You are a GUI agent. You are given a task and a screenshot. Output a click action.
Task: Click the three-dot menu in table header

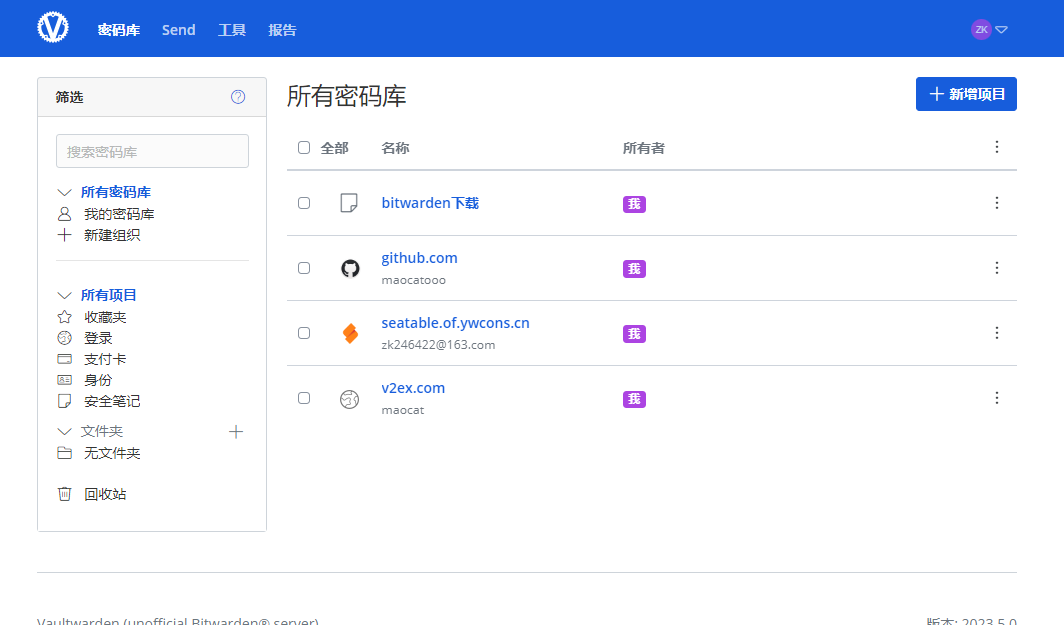(996, 147)
